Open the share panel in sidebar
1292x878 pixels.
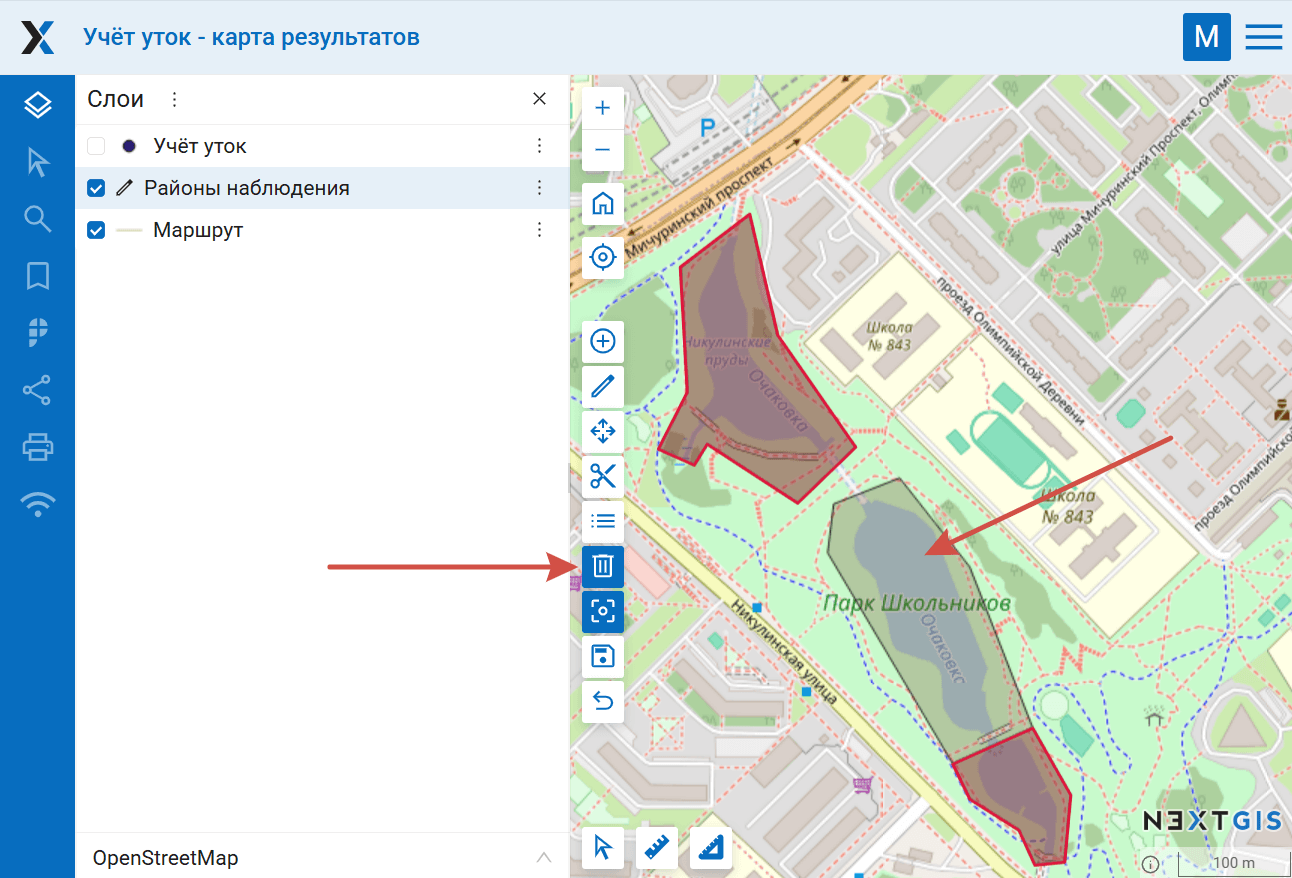click(x=38, y=390)
